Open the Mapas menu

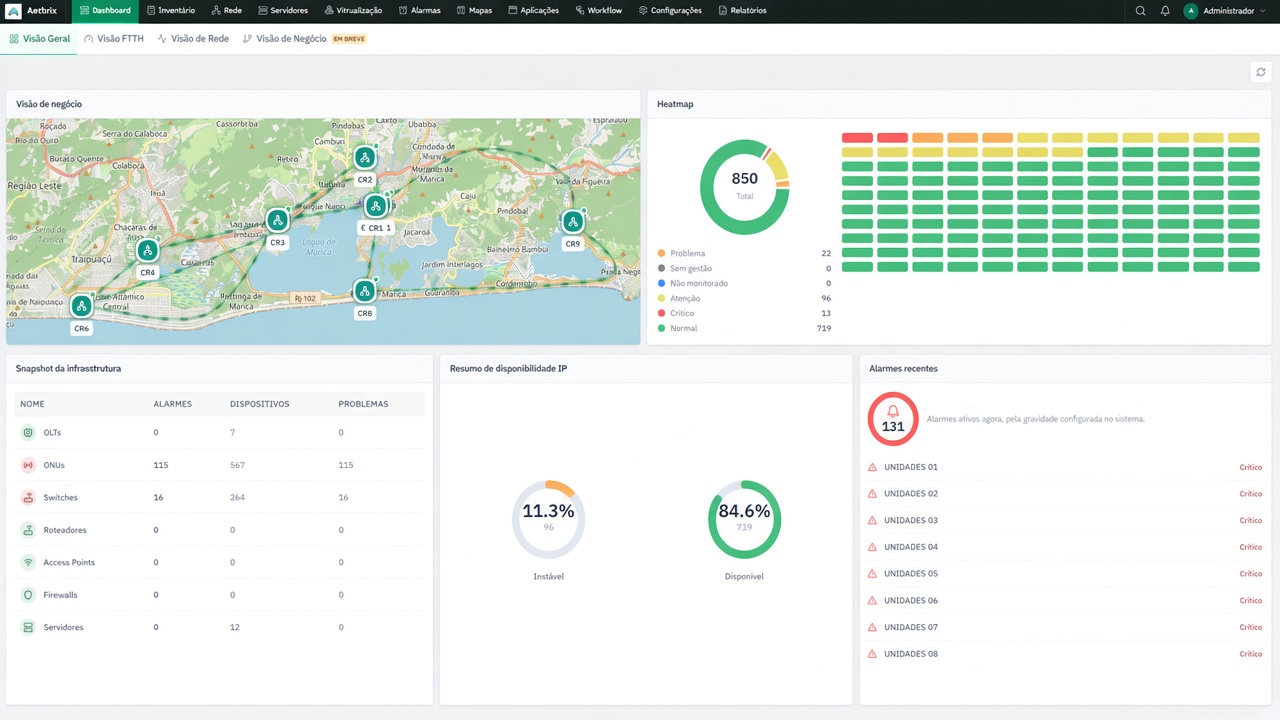click(475, 11)
